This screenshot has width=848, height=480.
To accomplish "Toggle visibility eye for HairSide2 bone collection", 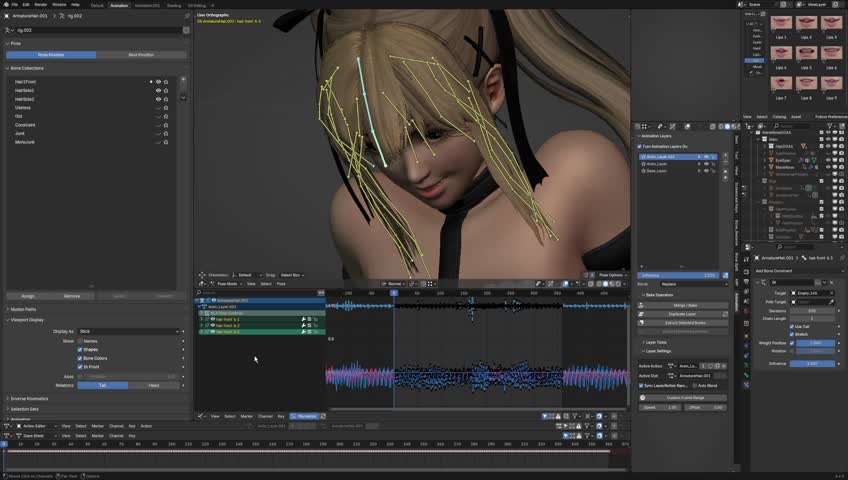I will point(158,99).
